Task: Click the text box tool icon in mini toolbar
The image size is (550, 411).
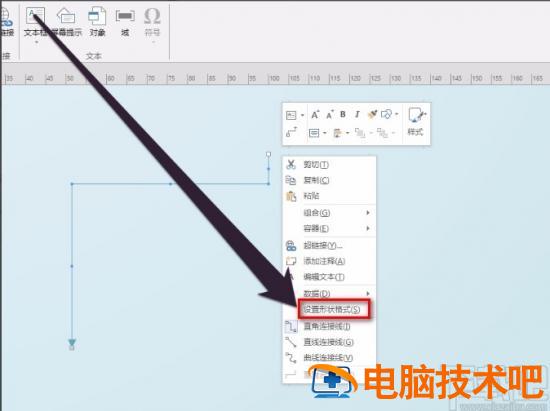Action: pos(291,115)
